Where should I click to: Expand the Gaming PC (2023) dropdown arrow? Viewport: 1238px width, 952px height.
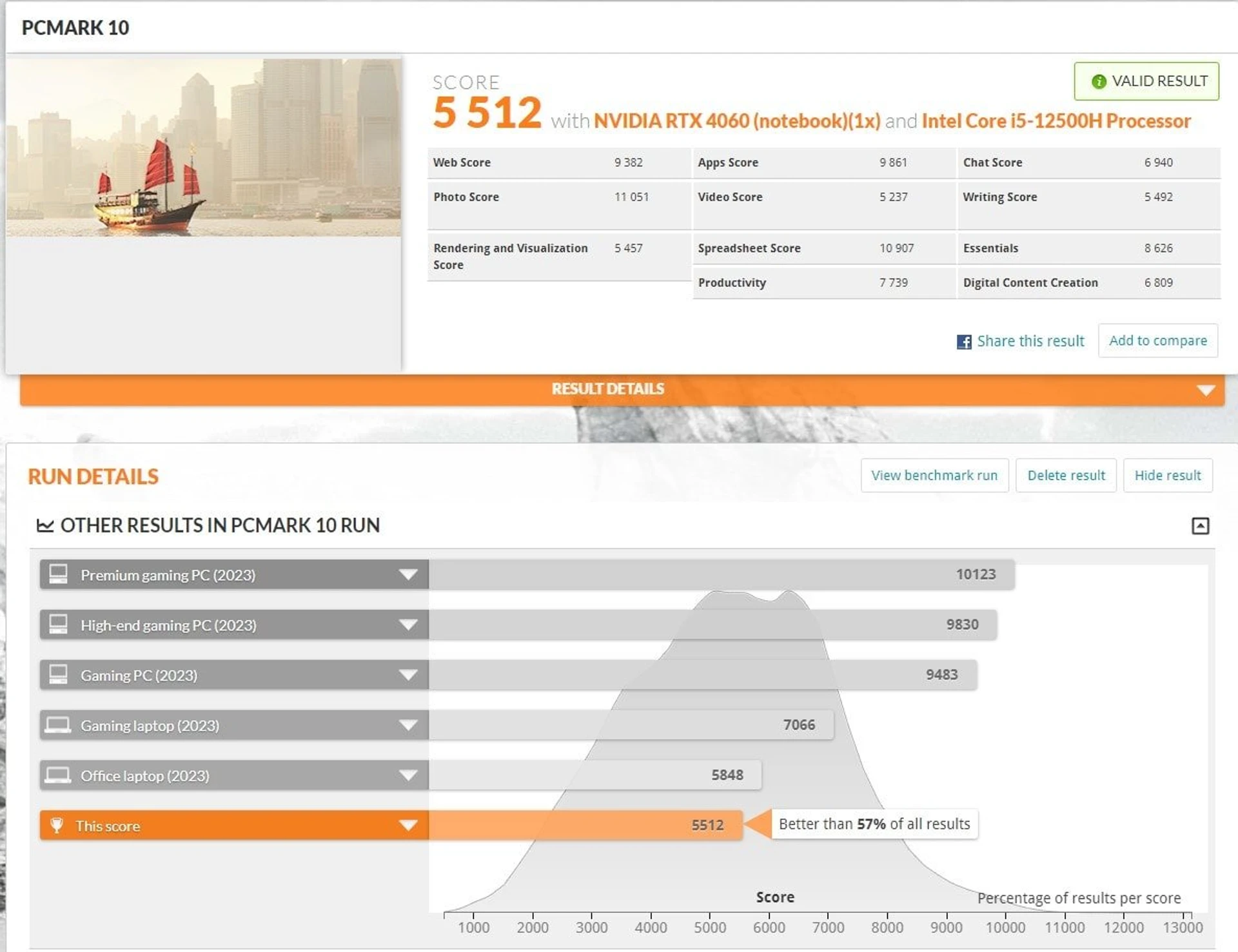(408, 675)
